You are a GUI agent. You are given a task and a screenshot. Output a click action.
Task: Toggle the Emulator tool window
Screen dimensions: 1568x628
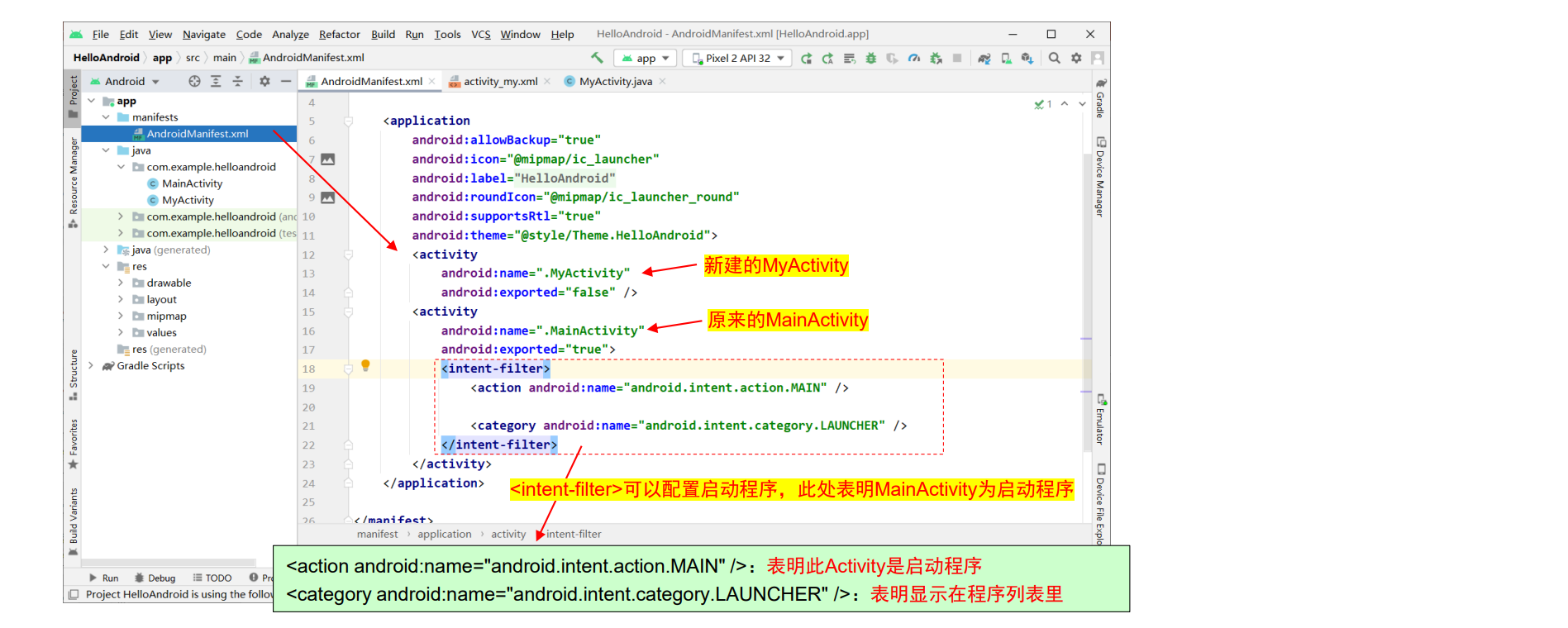[x=1101, y=420]
